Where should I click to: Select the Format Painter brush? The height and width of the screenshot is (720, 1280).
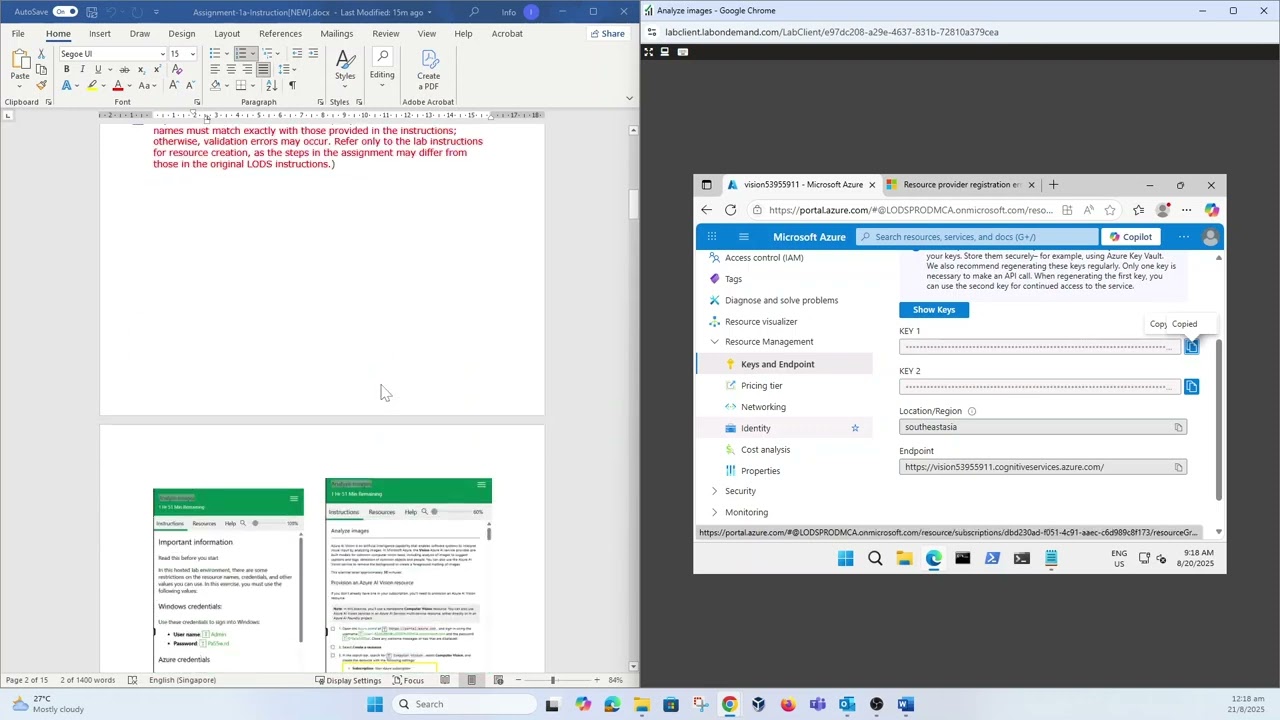pyautogui.click(x=41, y=85)
